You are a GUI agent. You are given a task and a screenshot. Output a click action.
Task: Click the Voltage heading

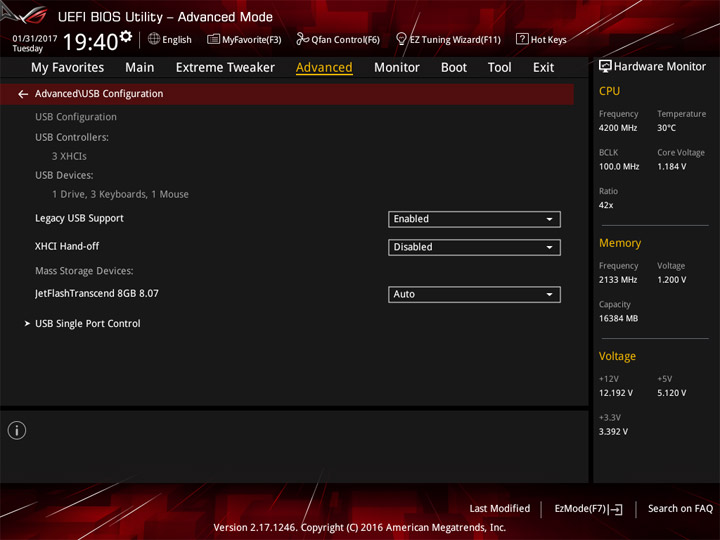617,356
